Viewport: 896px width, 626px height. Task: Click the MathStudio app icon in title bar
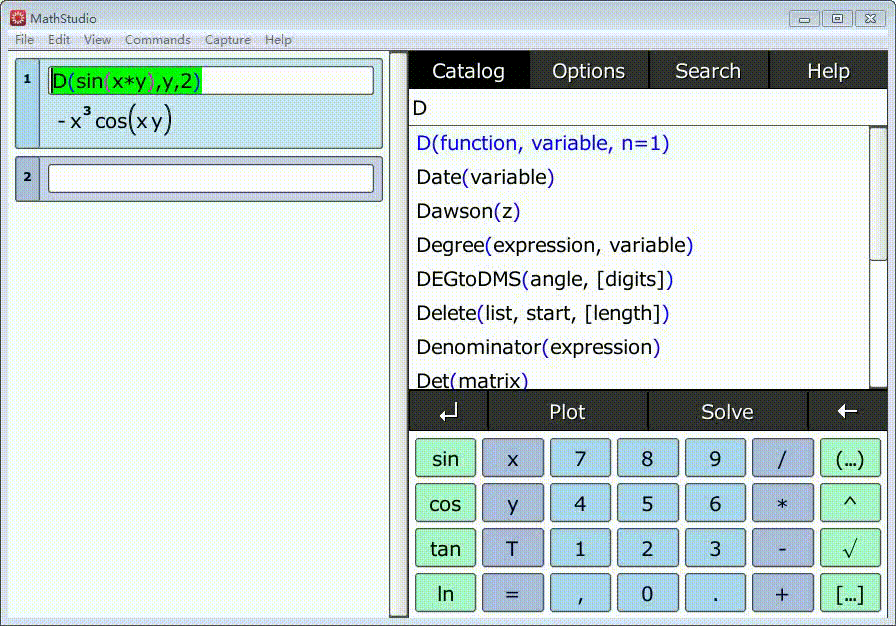coord(18,18)
